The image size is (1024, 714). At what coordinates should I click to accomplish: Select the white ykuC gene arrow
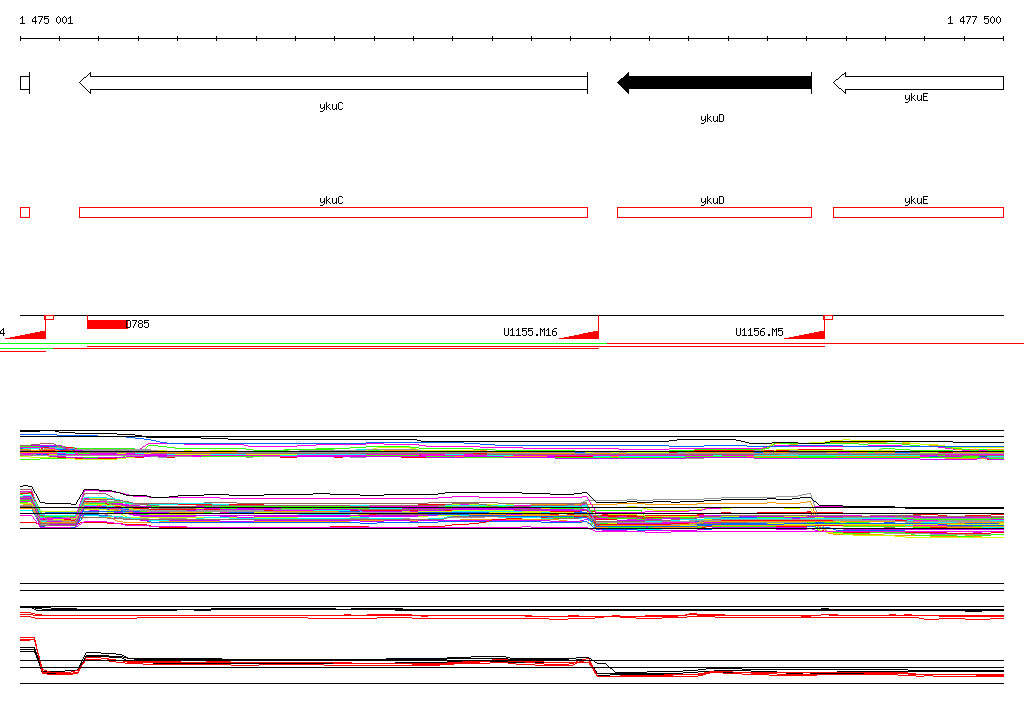coord(333,83)
